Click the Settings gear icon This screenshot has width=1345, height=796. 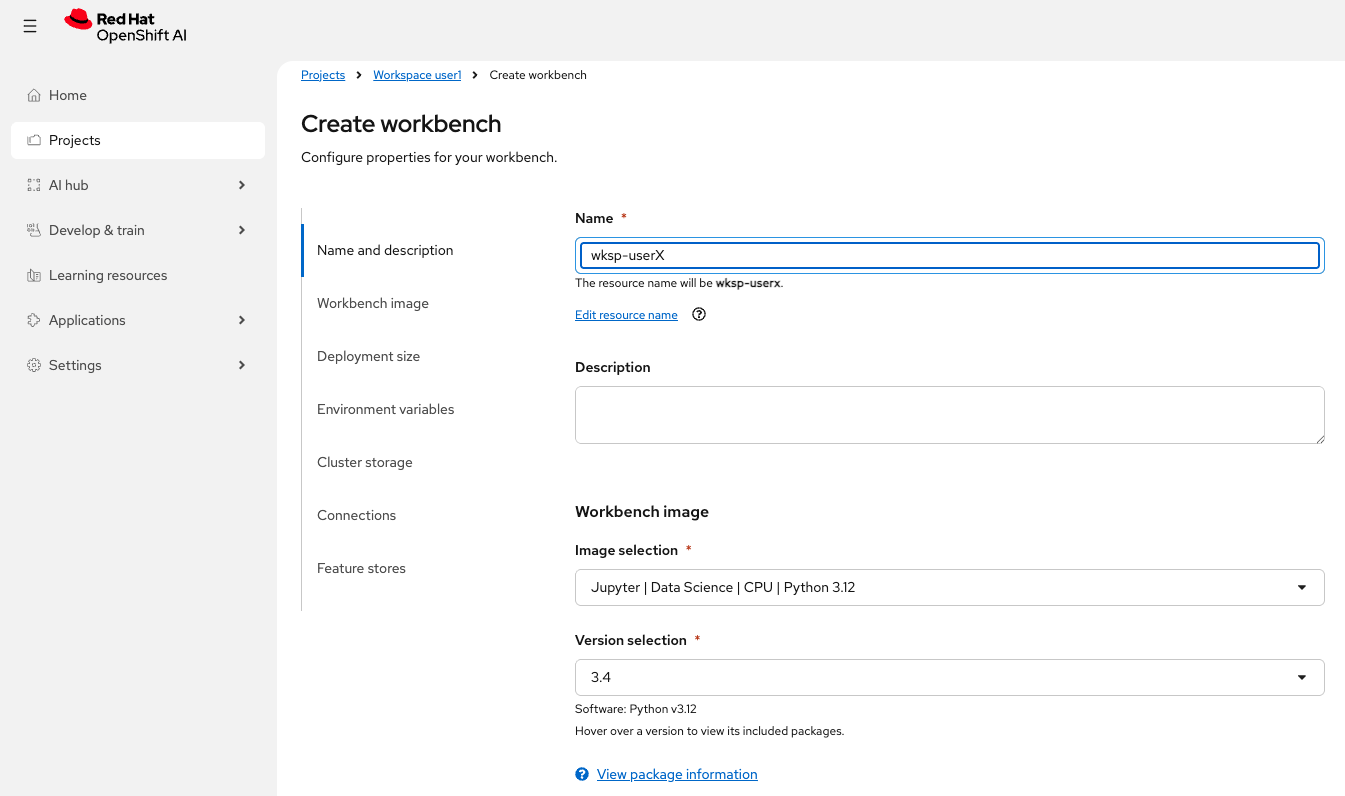coord(34,365)
